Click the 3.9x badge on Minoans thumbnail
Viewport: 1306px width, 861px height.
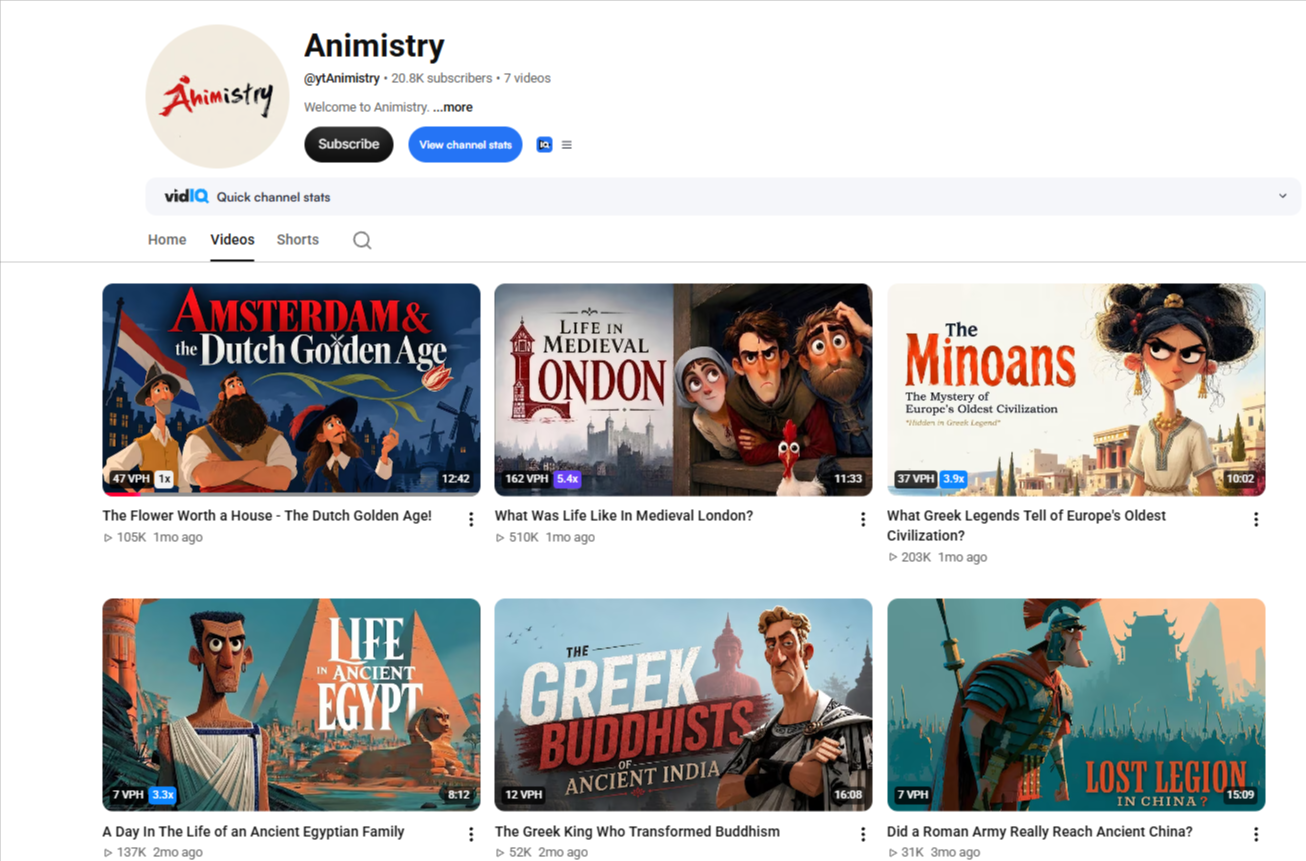point(954,479)
